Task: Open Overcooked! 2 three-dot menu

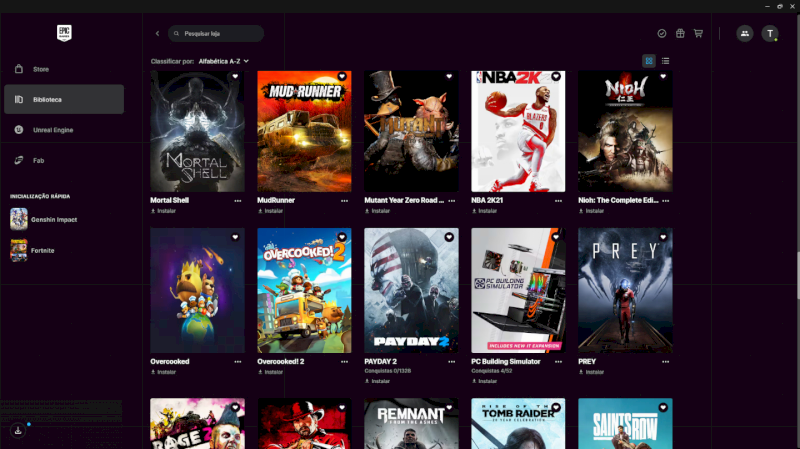Action: [344, 362]
